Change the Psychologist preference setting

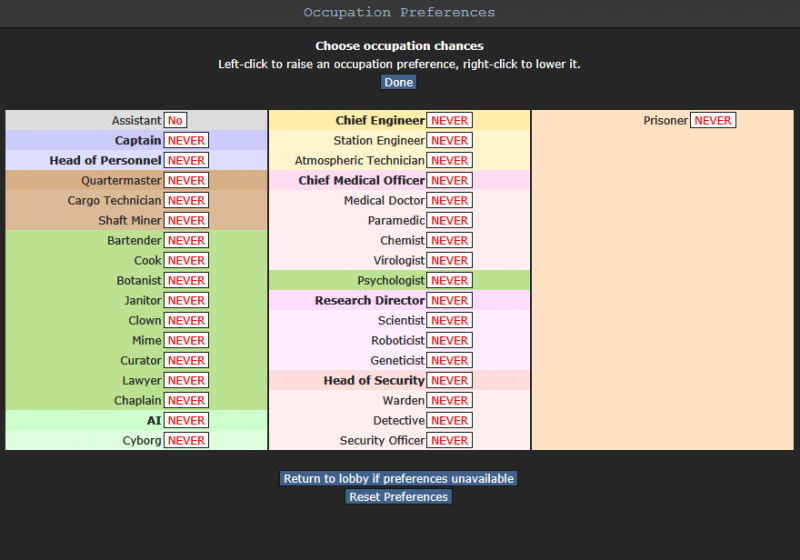point(450,280)
